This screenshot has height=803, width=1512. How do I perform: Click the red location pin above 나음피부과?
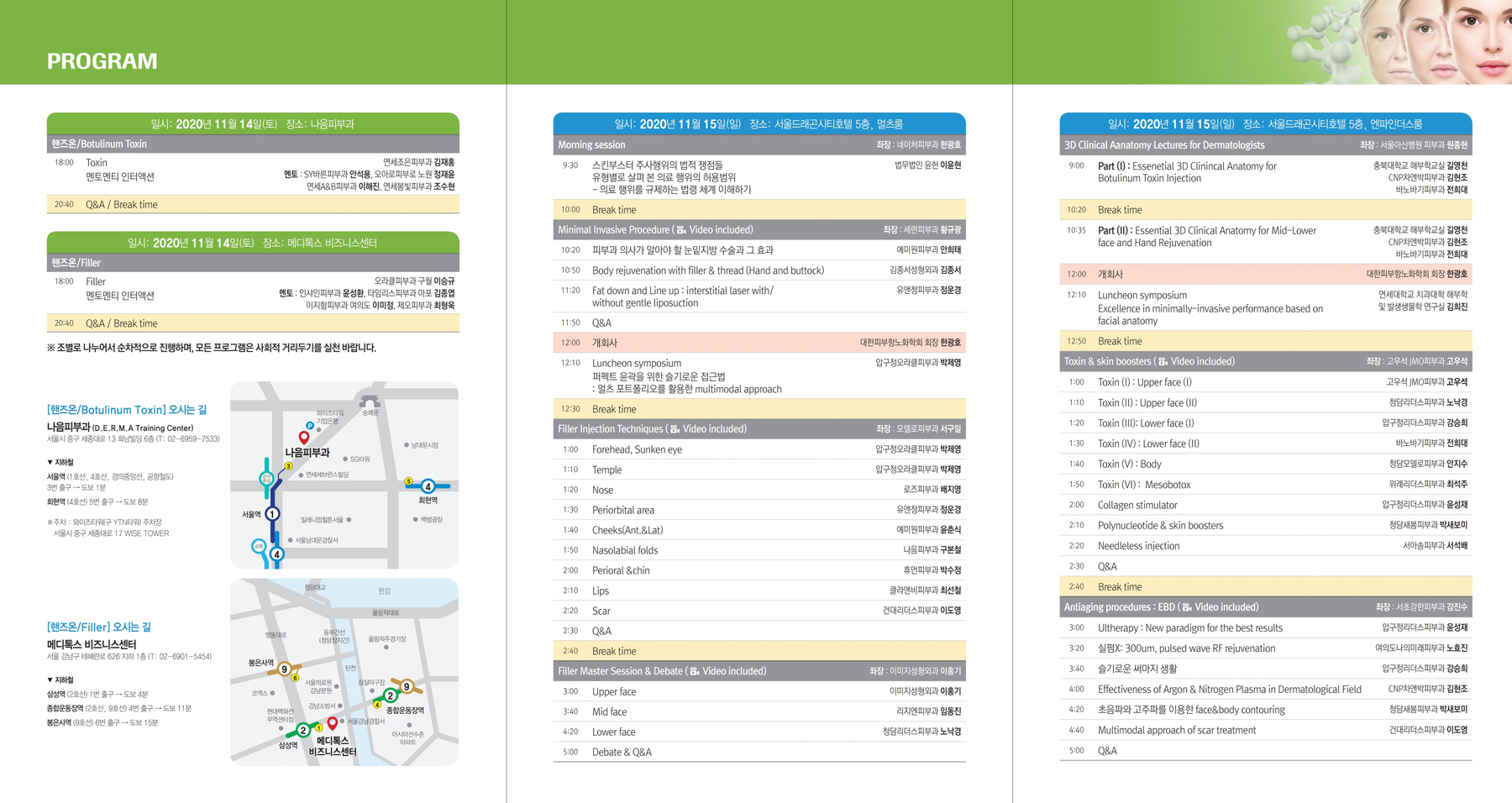pyautogui.click(x=304, y=438)
